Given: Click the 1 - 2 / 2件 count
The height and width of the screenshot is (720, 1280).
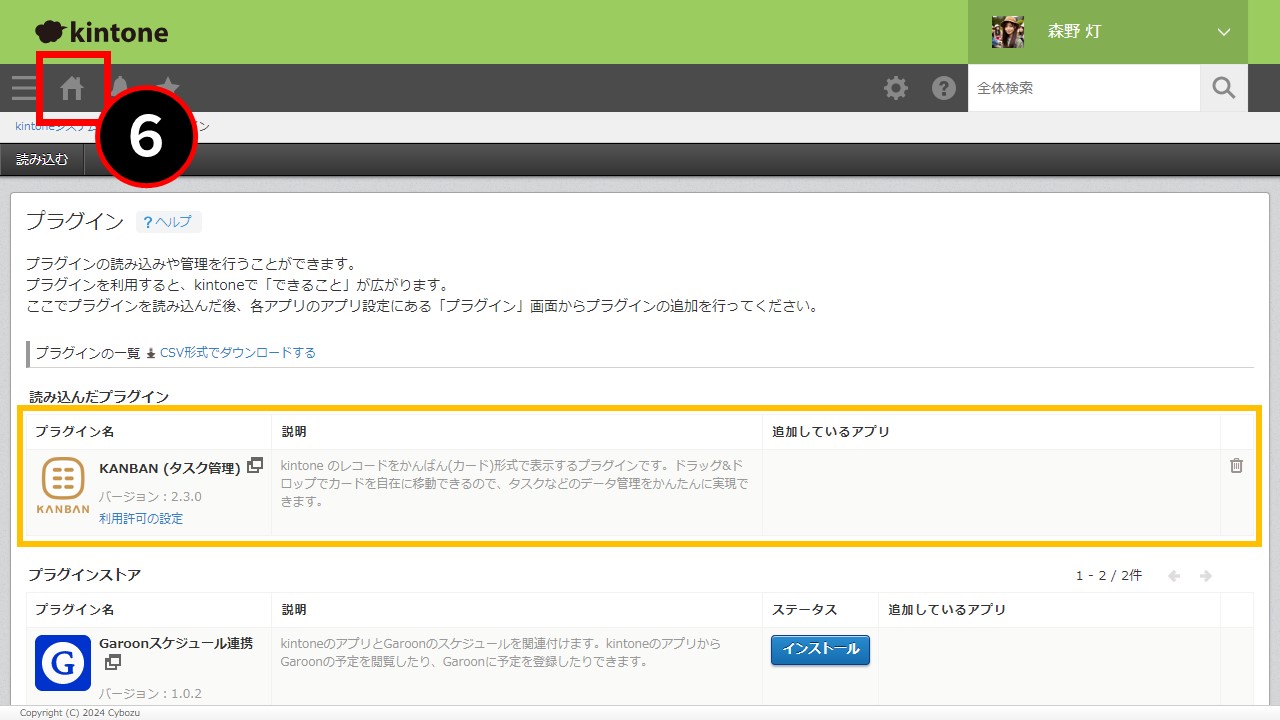Looking at the screenshot, I should tap(1109, 576).
